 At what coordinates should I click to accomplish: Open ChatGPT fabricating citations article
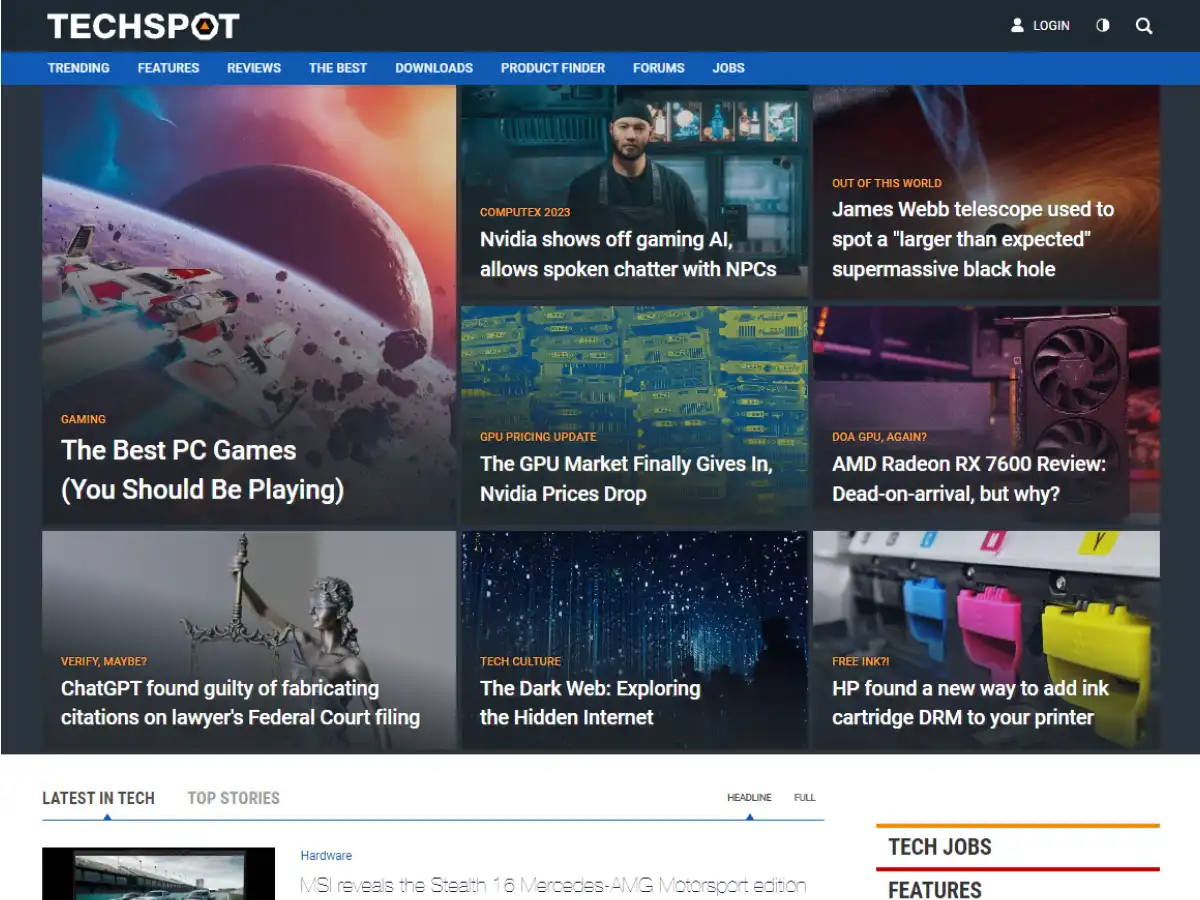[240, 702]
